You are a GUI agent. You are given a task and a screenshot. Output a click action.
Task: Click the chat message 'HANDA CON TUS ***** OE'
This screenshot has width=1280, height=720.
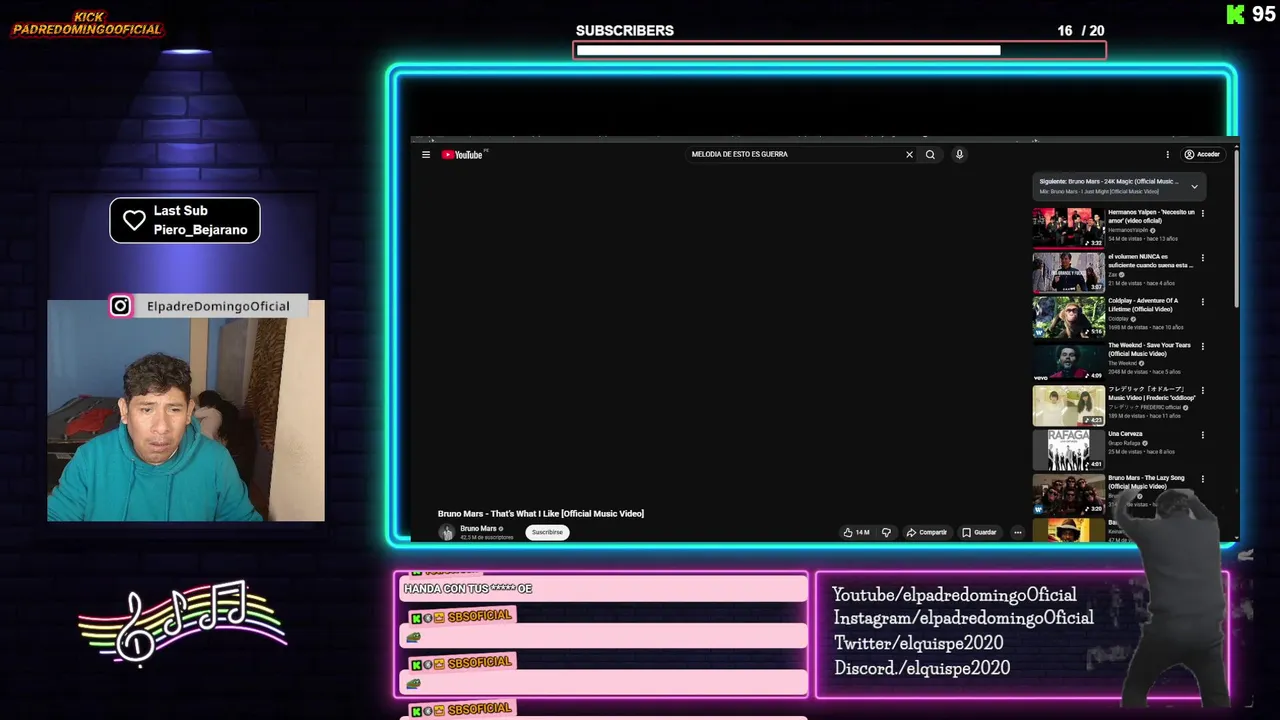click(468, 588)
